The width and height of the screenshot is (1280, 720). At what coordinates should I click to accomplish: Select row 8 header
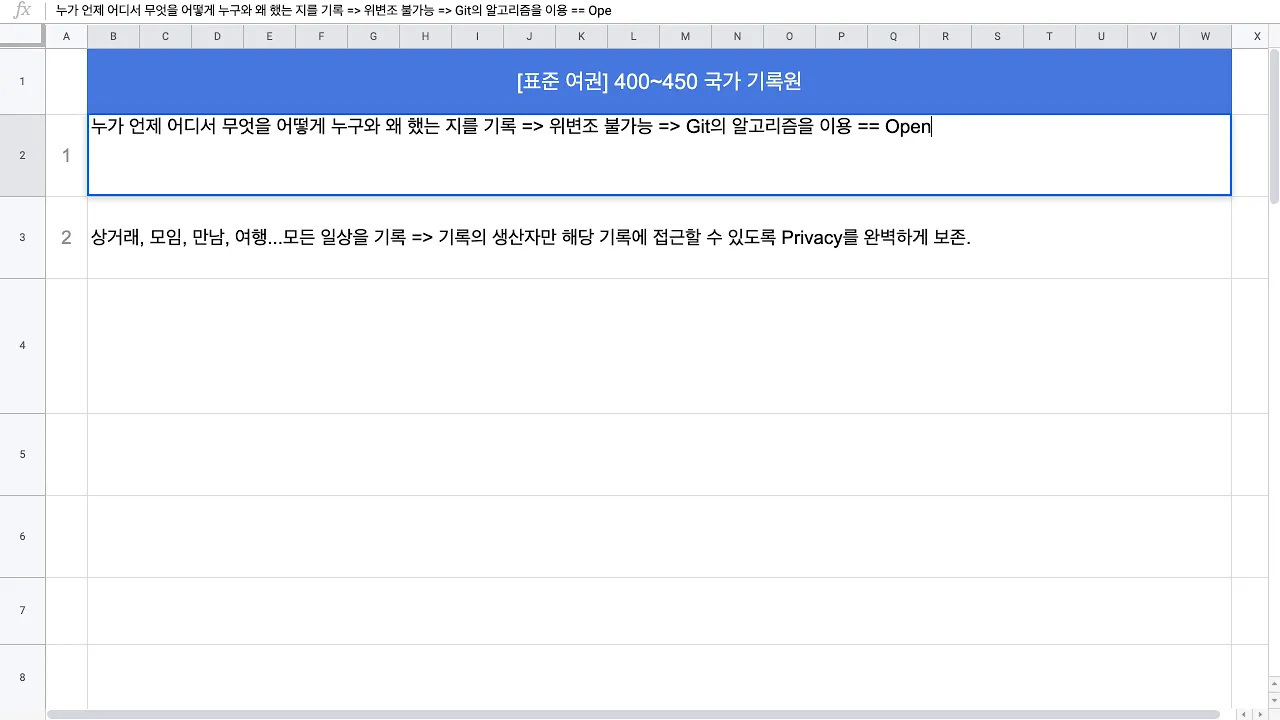pos(22,677)
